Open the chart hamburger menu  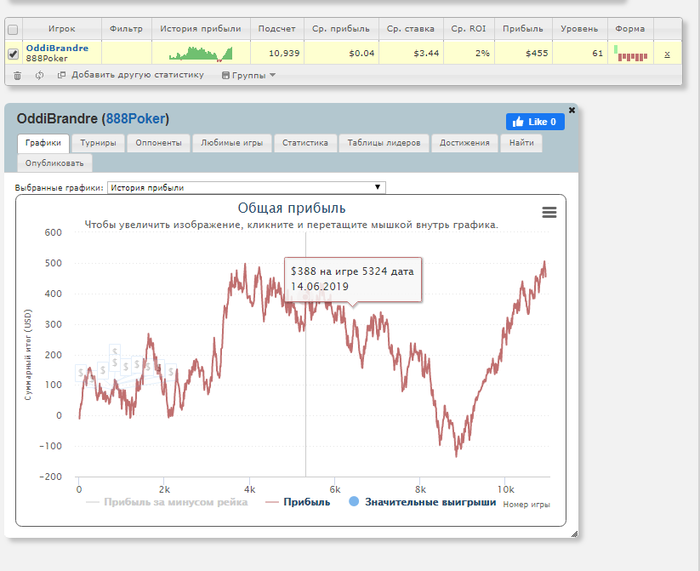point(549,212)
